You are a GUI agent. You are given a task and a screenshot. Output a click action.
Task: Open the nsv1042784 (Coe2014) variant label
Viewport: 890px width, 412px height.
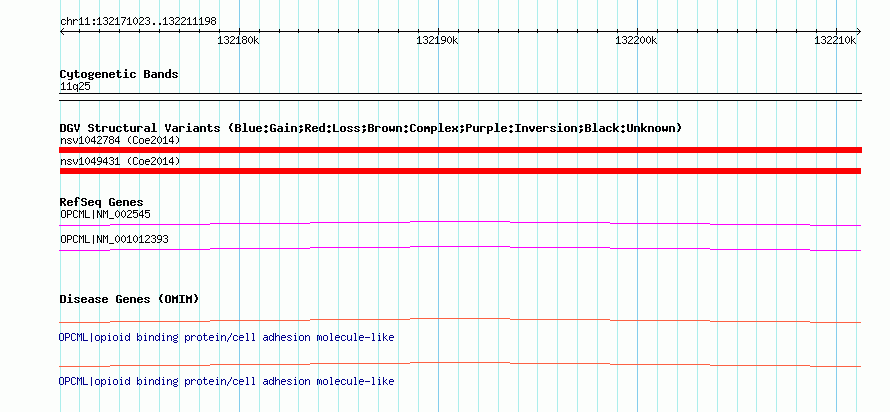point(120,140)
